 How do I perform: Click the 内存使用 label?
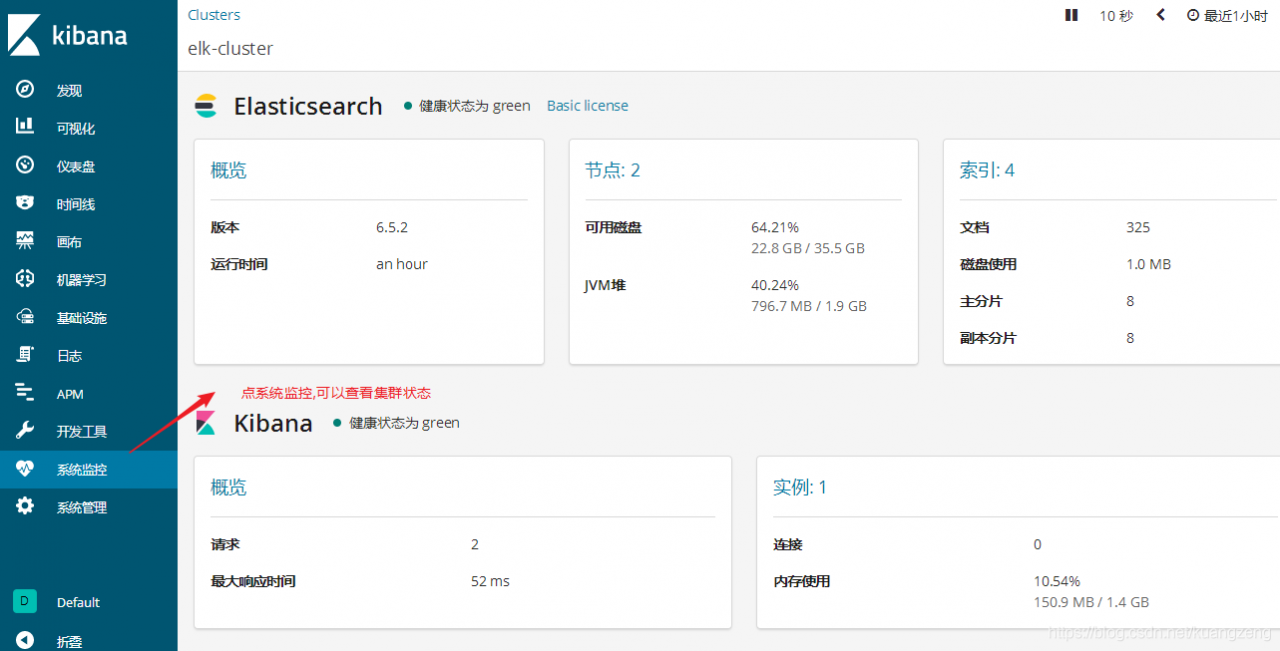(801, 581)
